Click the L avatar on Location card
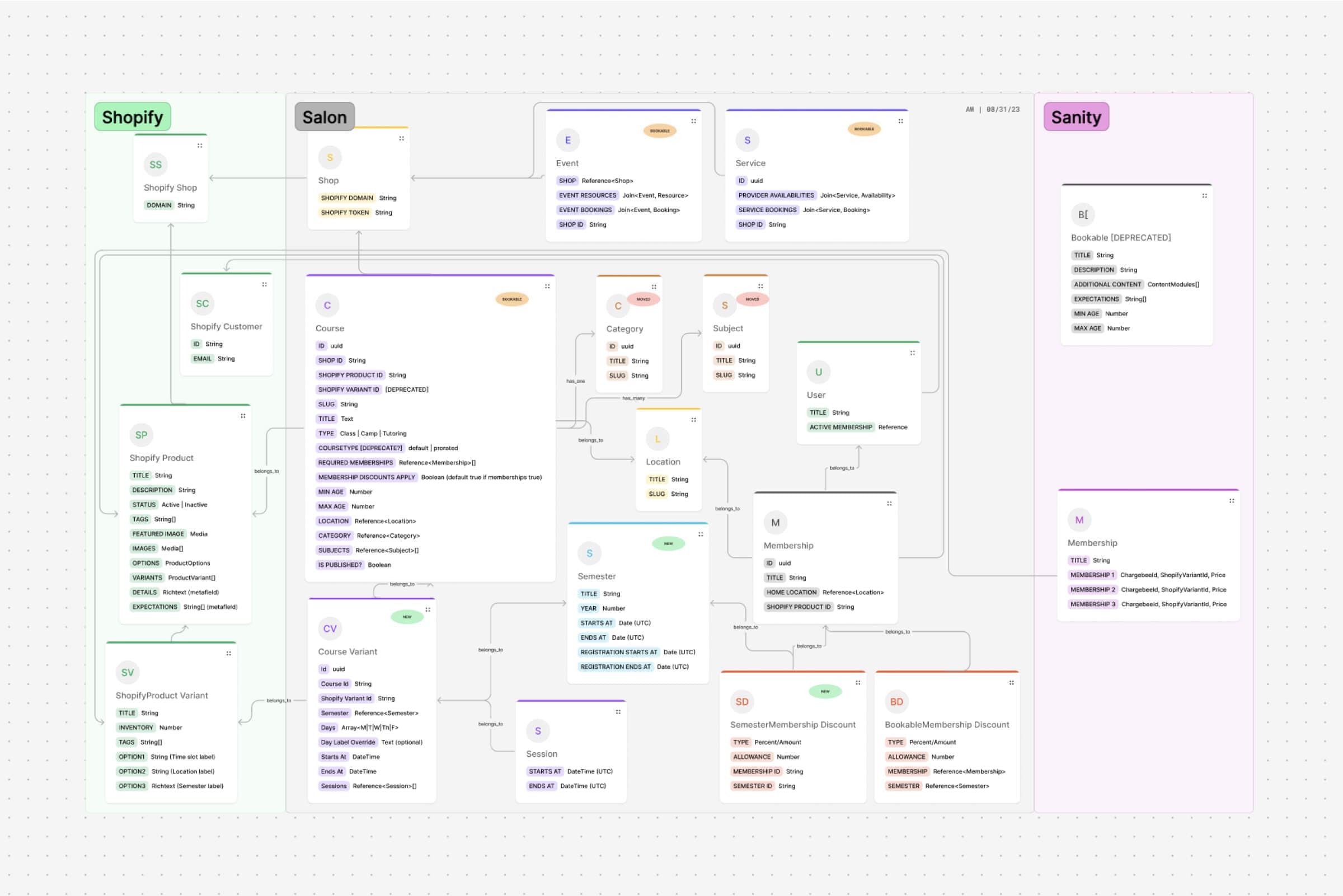Viewport: 1343px width, 896px height. pos(658,439)
